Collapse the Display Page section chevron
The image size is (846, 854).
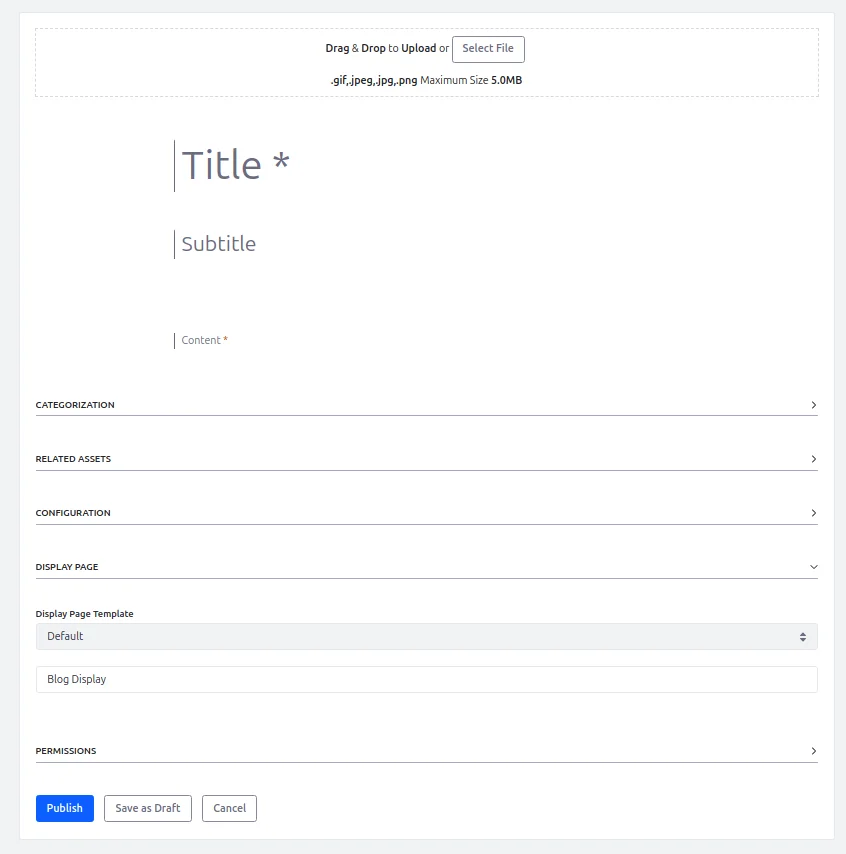tap(814, 566)
